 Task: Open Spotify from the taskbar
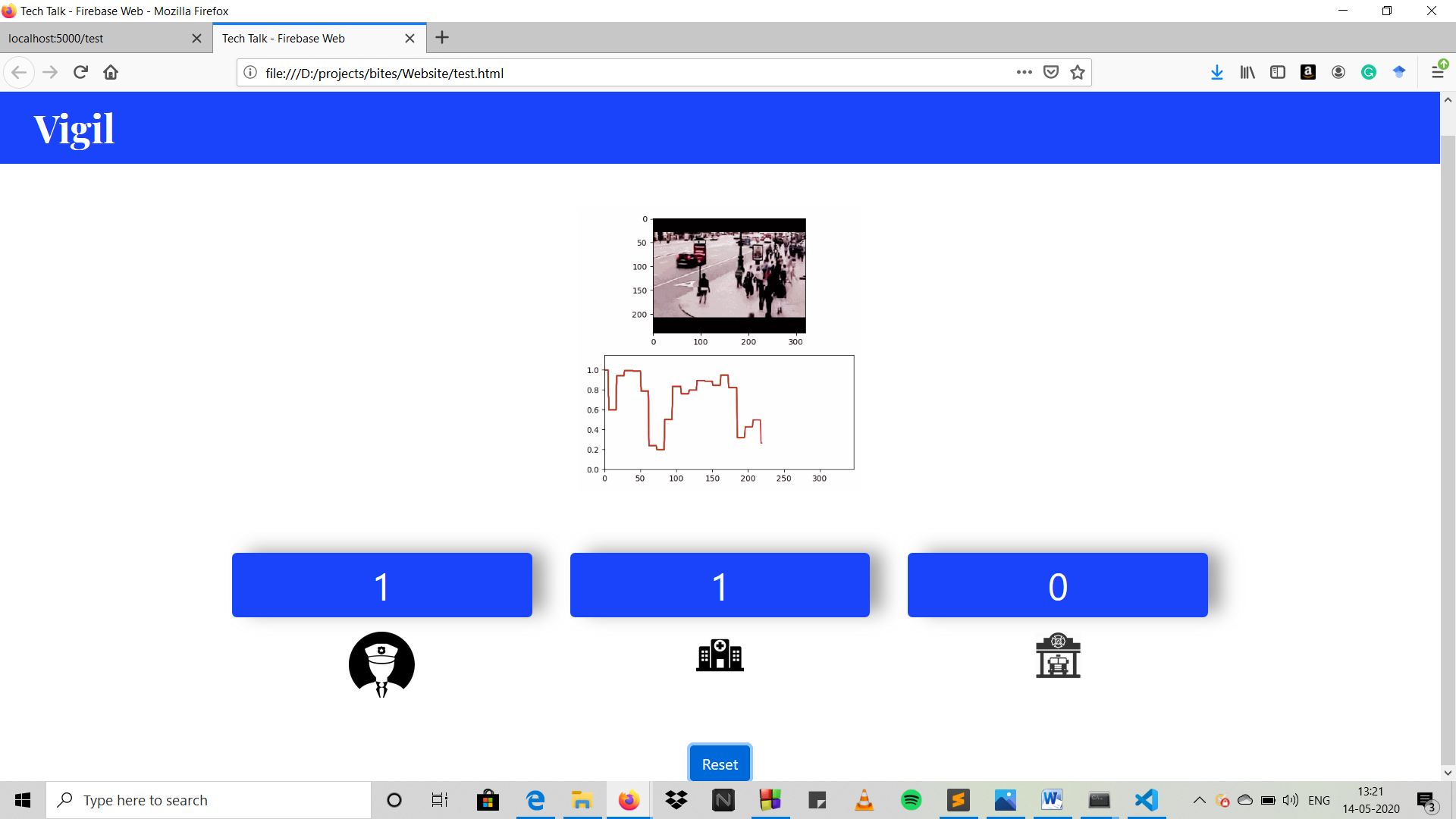[911, 800]
